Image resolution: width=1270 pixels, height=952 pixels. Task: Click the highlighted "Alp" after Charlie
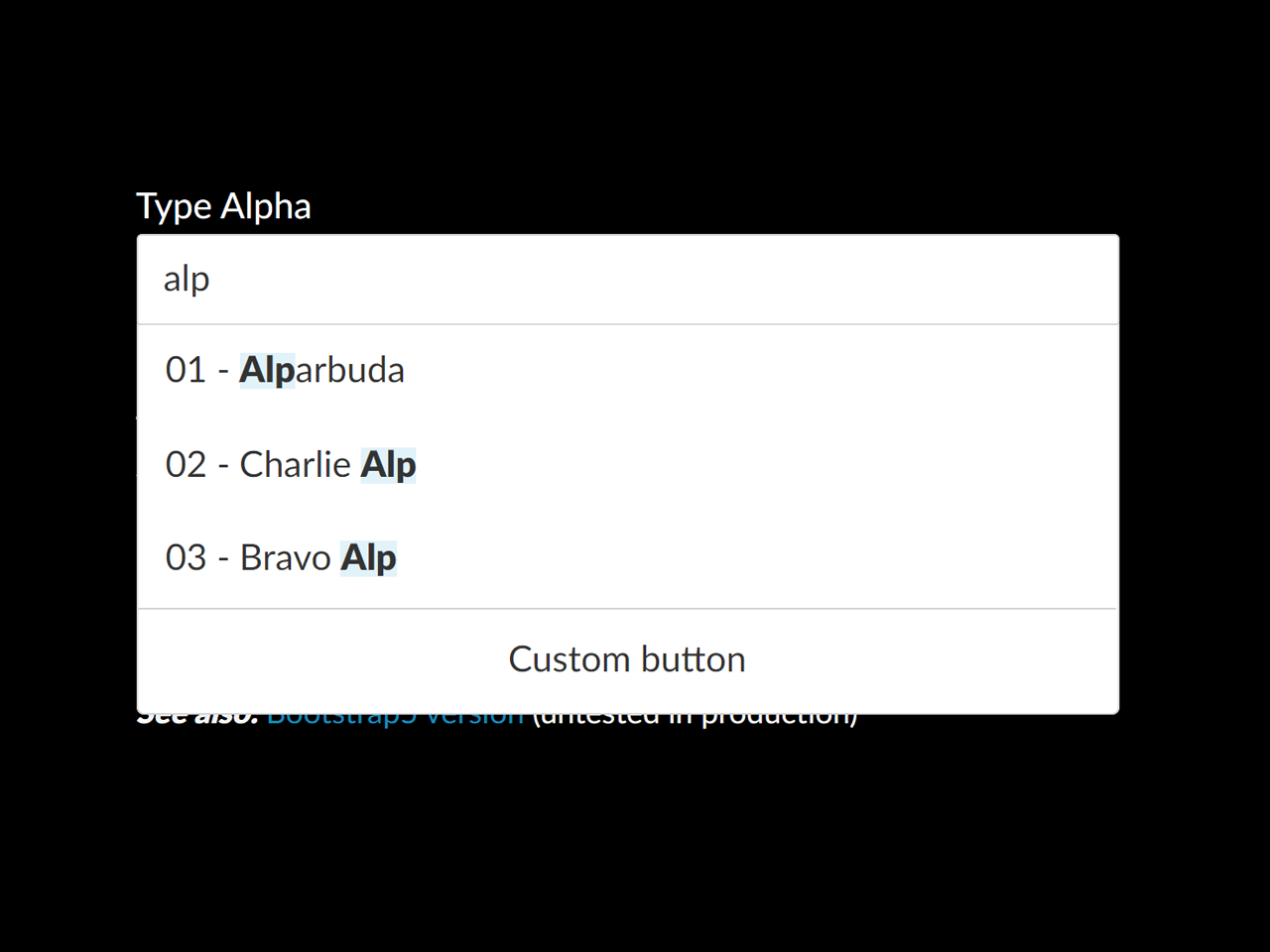[388, 464]
